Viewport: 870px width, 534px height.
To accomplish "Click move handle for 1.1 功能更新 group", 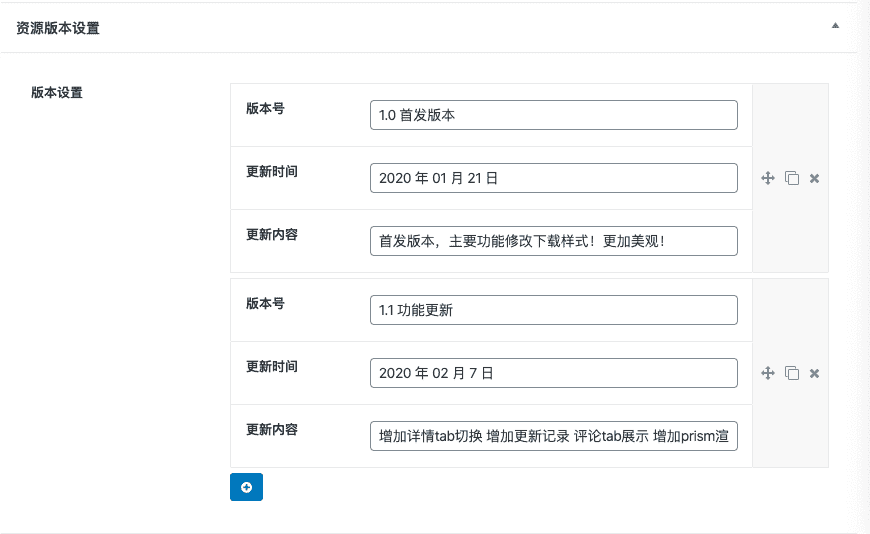I will (x=768, y=373).
